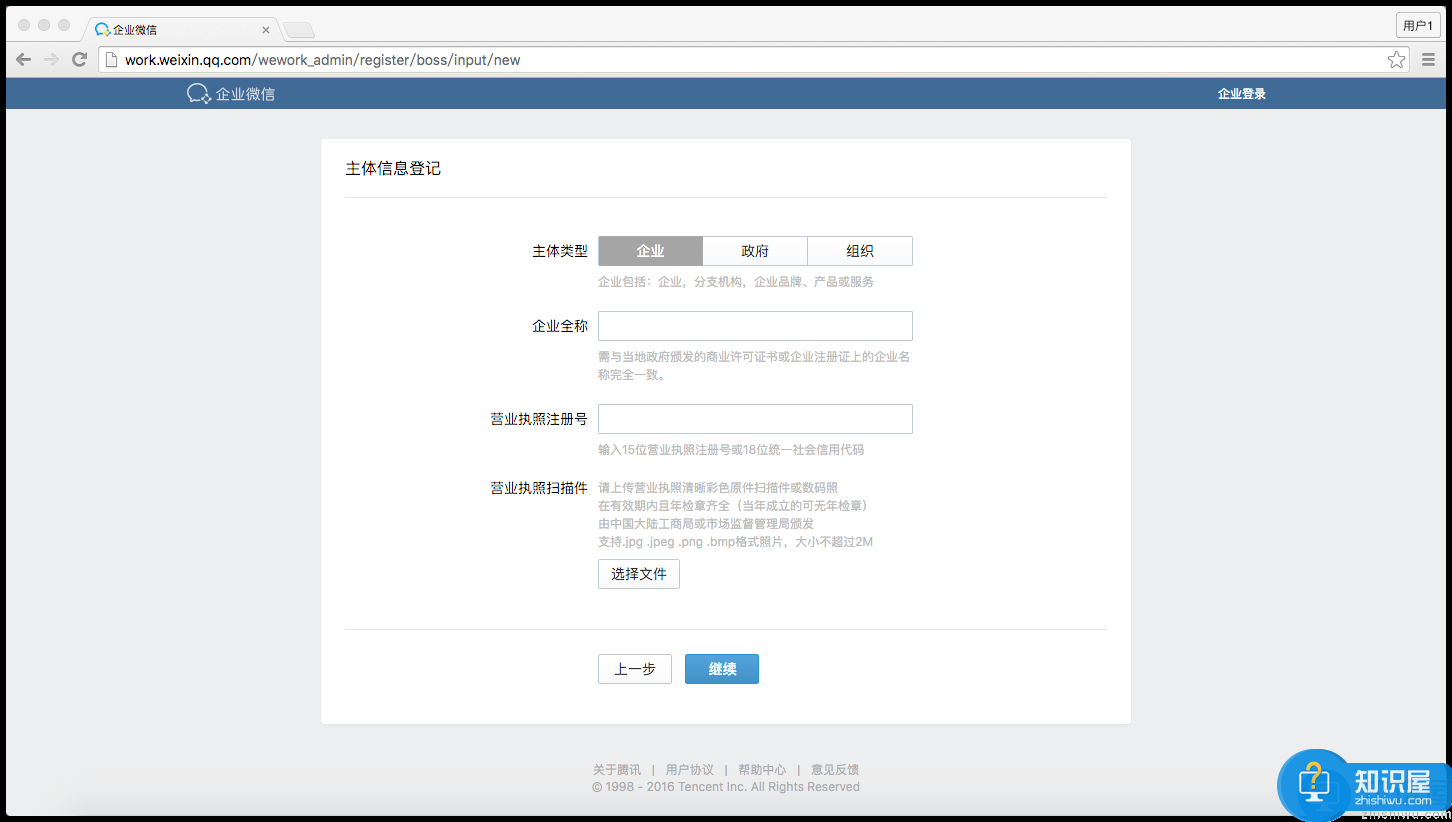Image resolution: width=1452 pixels, height=822 pixels.
Task: Click the copyright text 1998 - 2016 Tencent
Action: [726, 787]
